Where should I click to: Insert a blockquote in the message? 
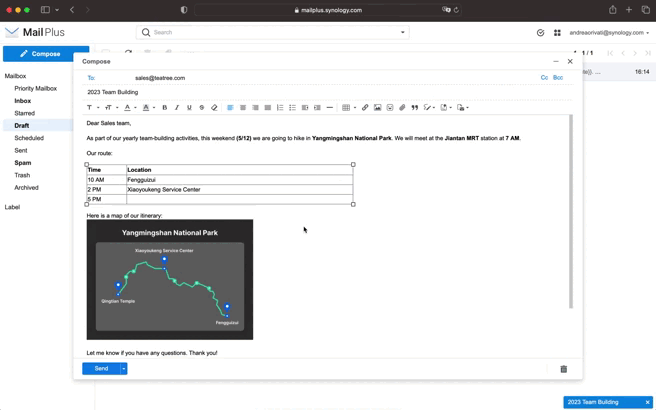(414, 108)
